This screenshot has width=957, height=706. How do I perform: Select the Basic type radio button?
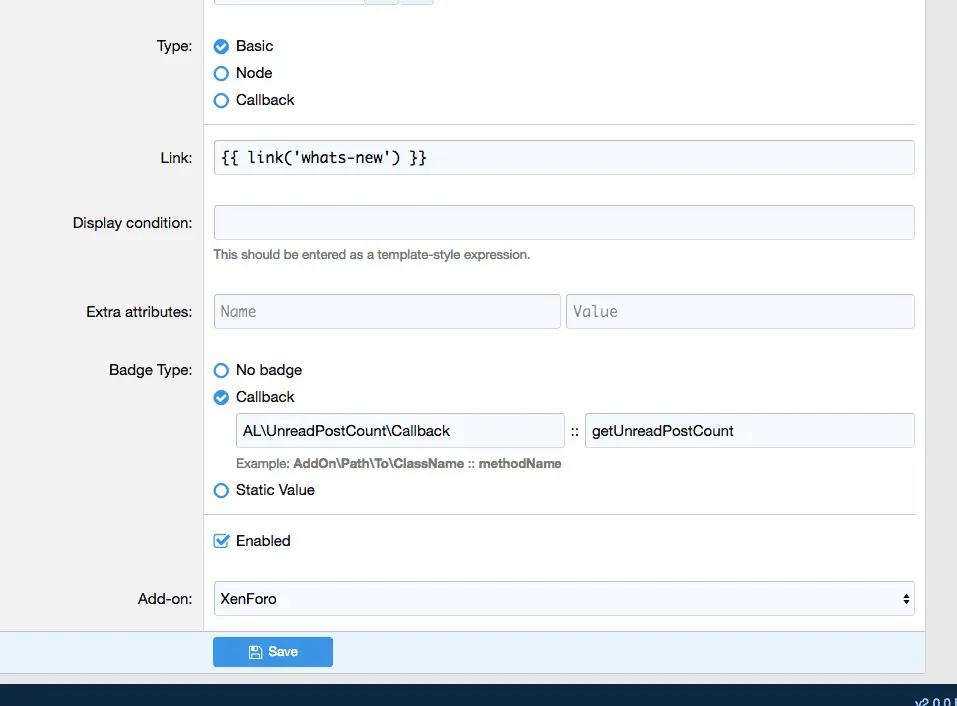coord(221,46)
